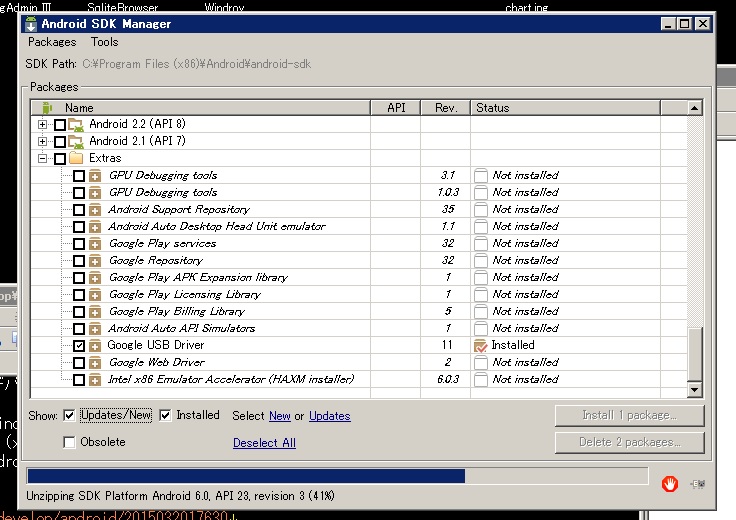Click the Android 2.2 (API 8) folder icon
Image resolution: width=736 pixels, height=520 pixels.
tap(76, 124)
